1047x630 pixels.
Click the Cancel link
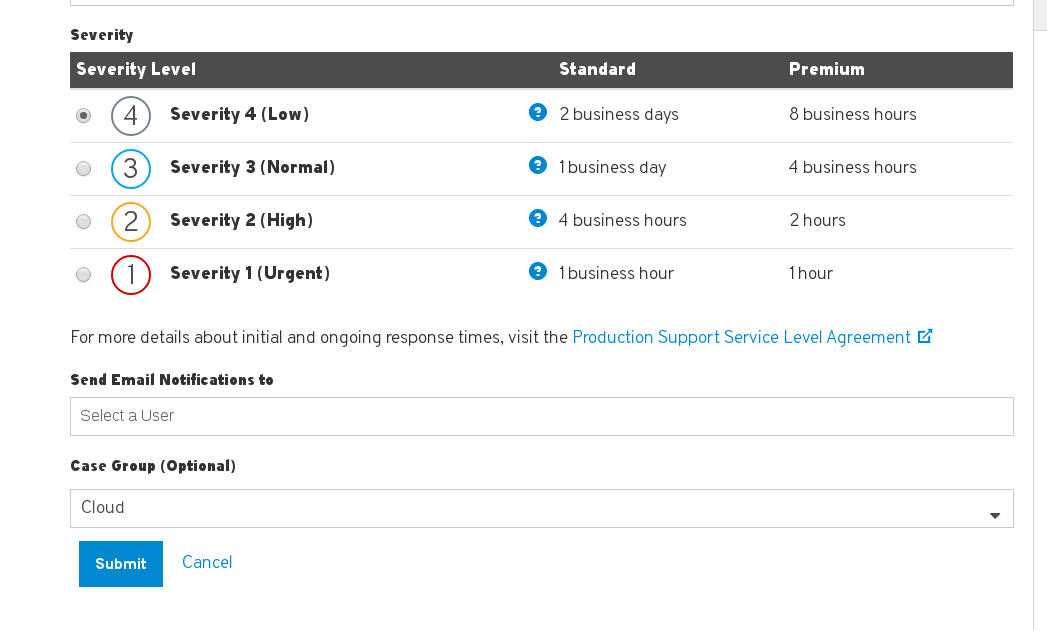(207, 562)
